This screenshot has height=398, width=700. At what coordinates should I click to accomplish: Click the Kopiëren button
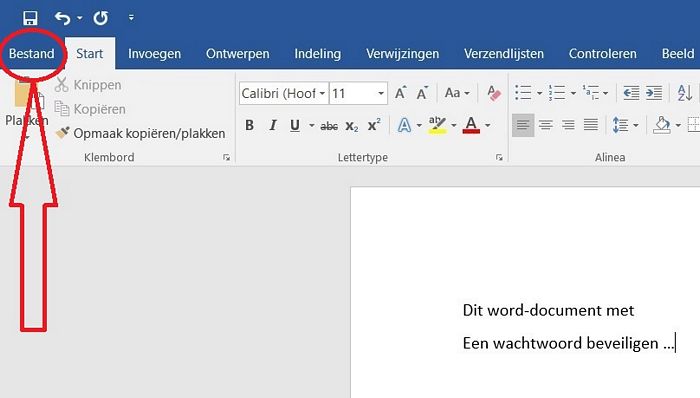point(90,109)
